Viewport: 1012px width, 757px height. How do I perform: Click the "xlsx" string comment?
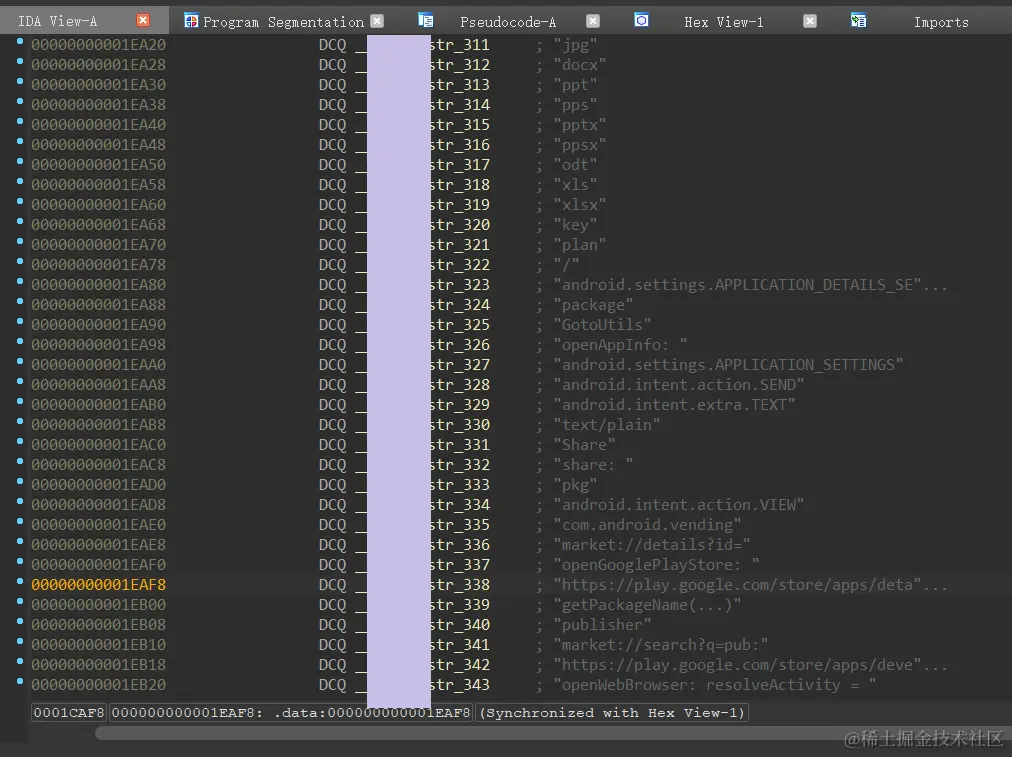(580, 205)
